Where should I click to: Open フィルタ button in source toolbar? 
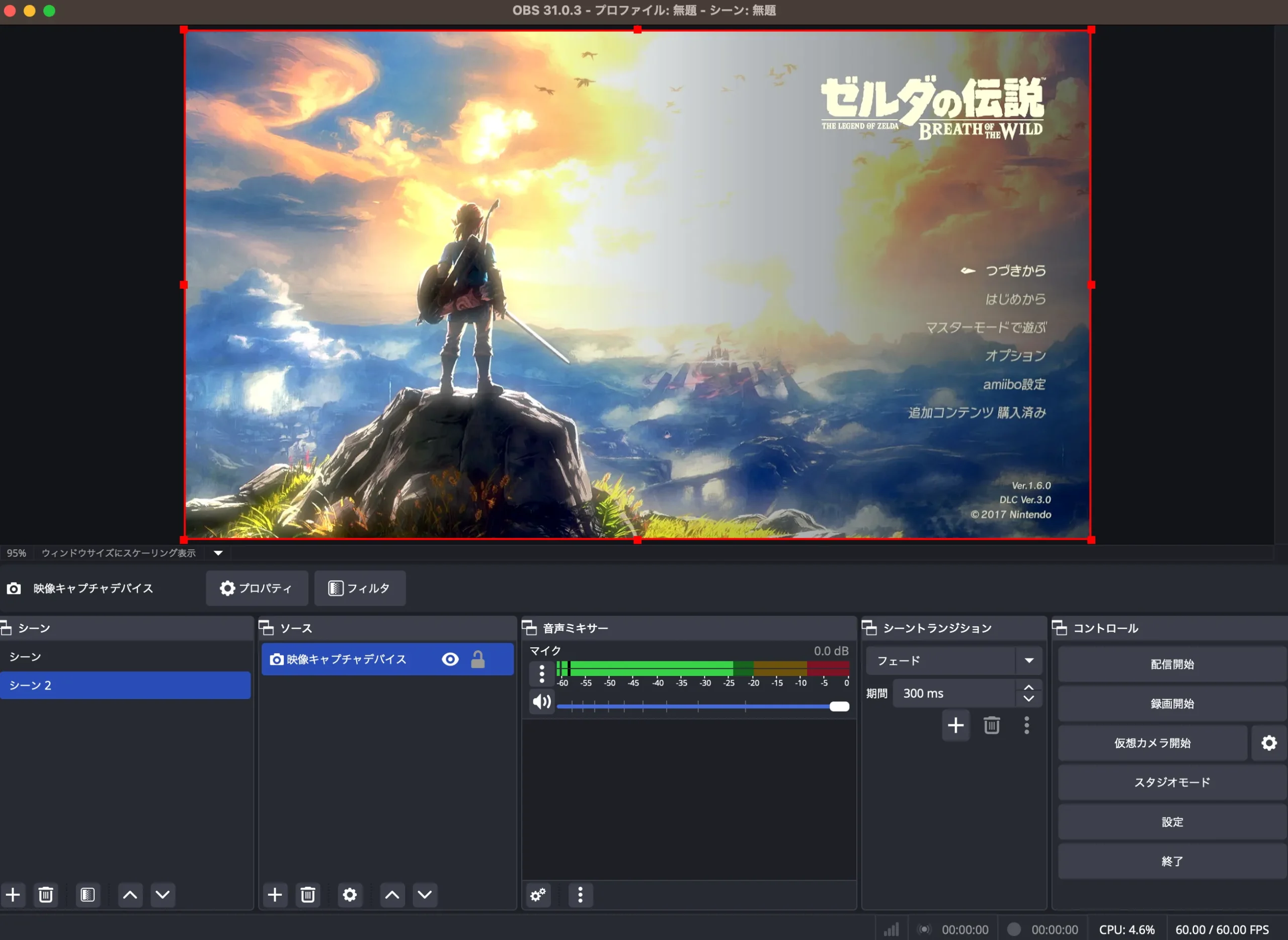coord(360,588)
